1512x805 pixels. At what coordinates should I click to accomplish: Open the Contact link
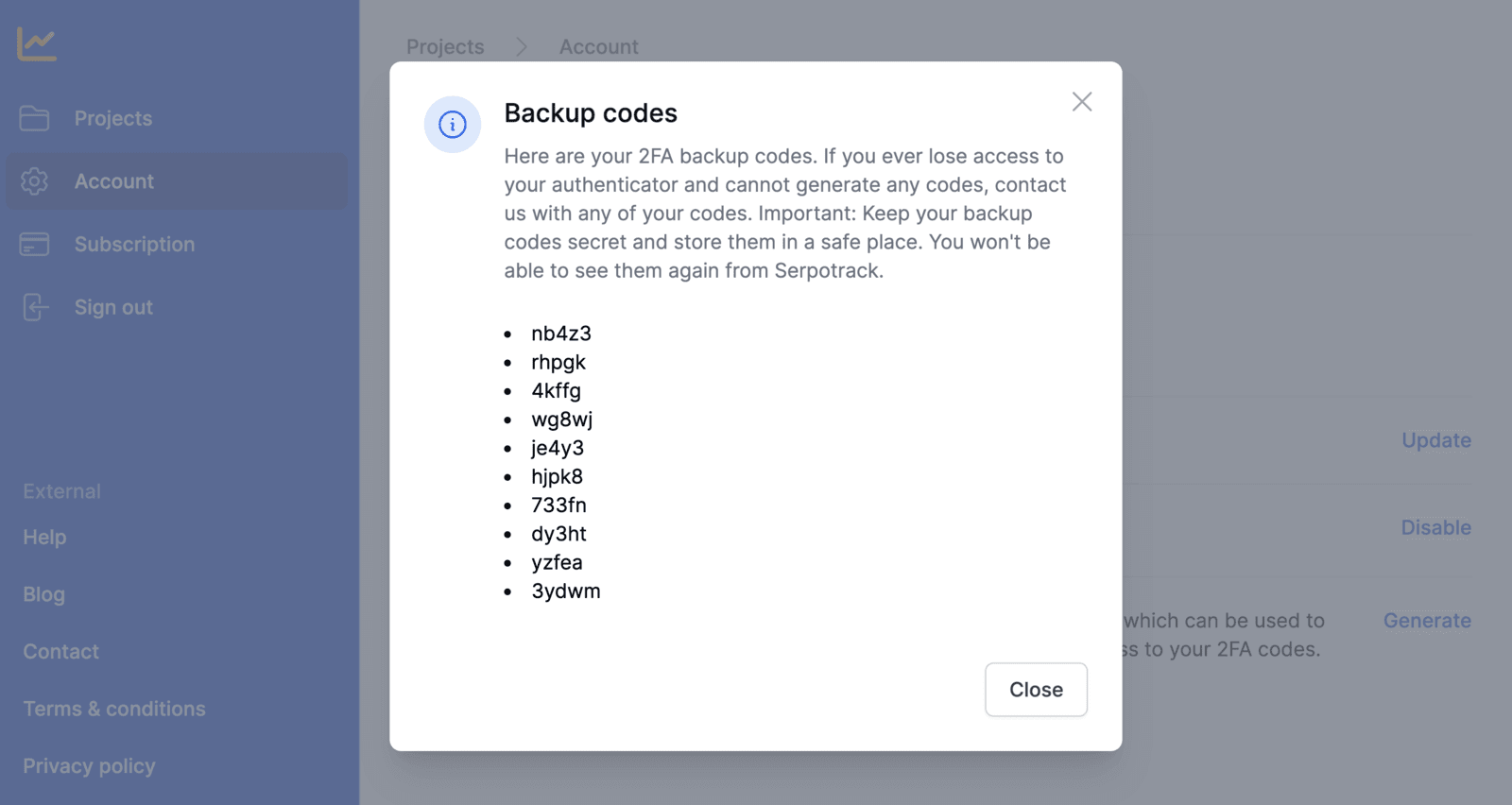point(60,651)
